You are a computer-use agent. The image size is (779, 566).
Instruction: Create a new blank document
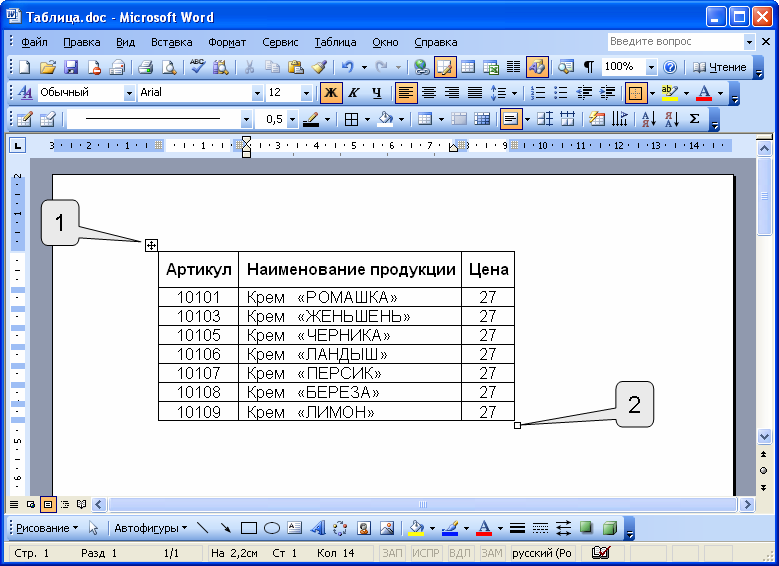point(24,67)
